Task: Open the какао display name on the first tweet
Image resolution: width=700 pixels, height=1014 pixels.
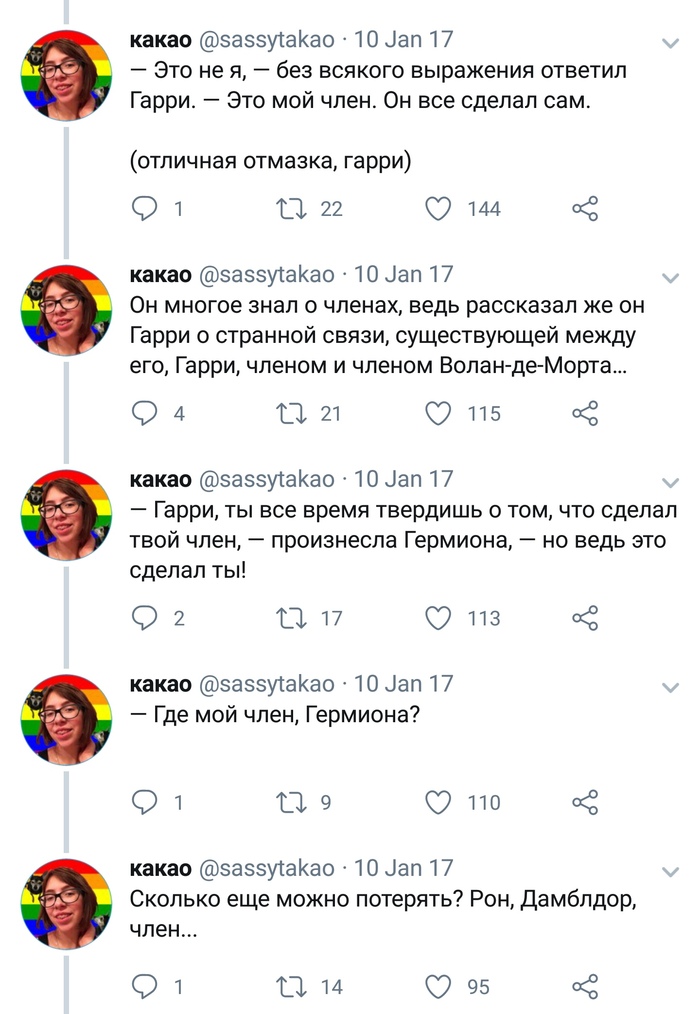Action: (x=160, y=40)
